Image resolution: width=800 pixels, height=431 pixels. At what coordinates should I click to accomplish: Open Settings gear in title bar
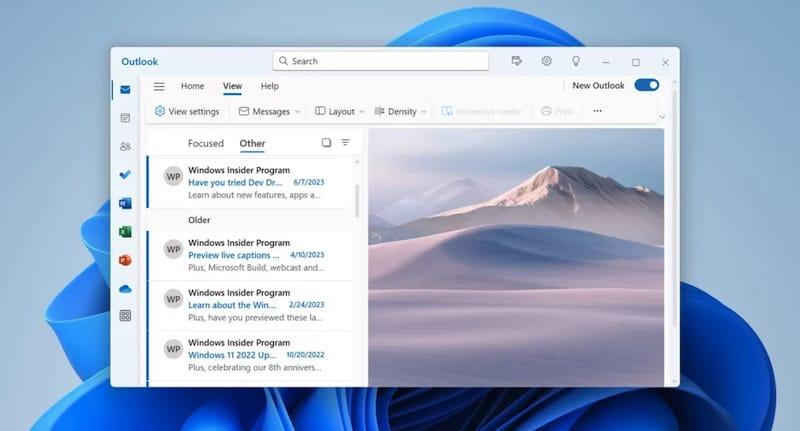(546, 61)
